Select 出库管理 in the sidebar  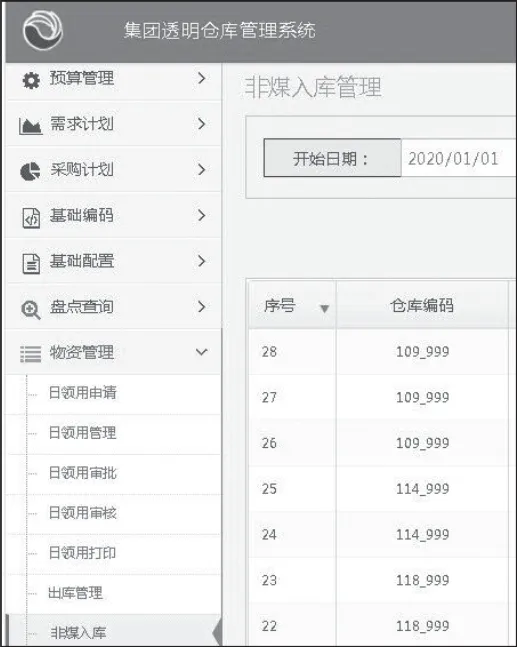coord(76,593)
